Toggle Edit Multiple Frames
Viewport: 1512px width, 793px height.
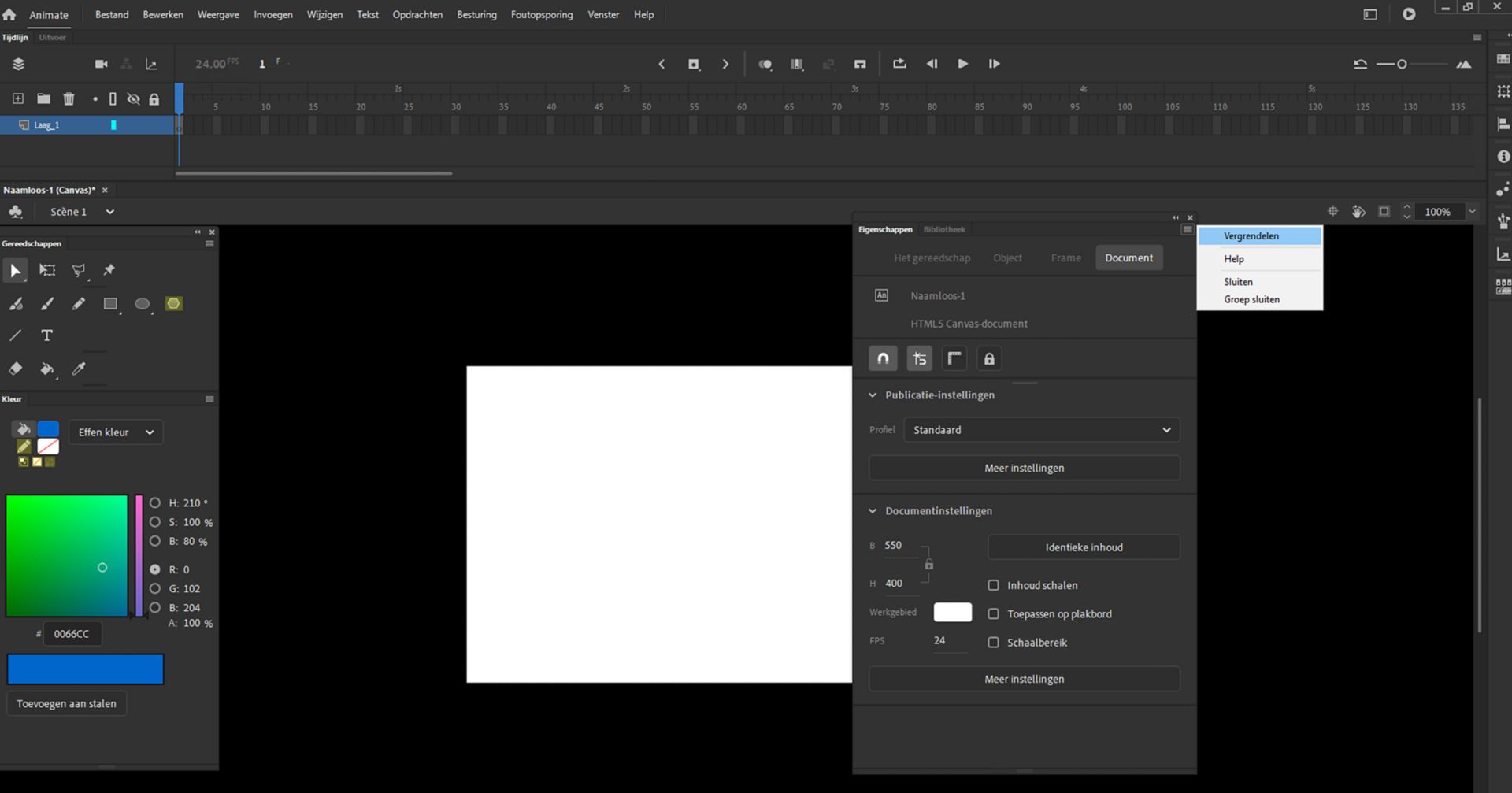pos(797,64)
